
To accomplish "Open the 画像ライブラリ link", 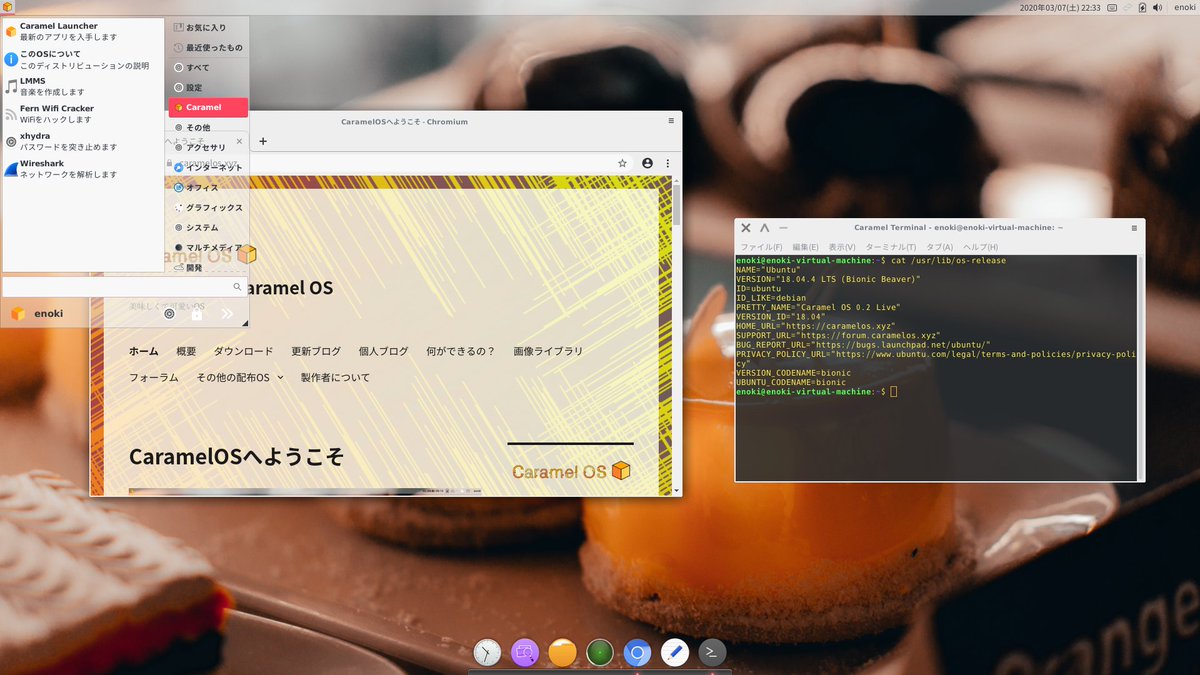I will point(548,351).
